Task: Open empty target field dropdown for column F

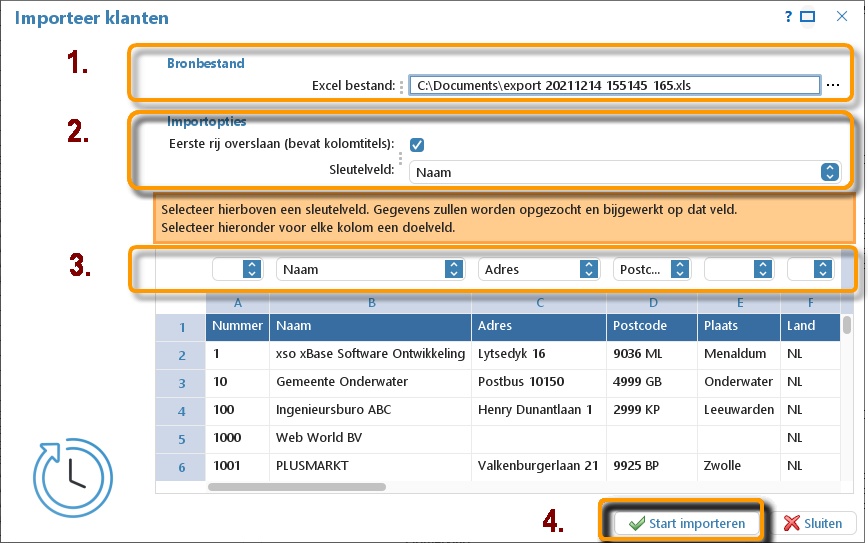Action: click(x=811, y=270)
